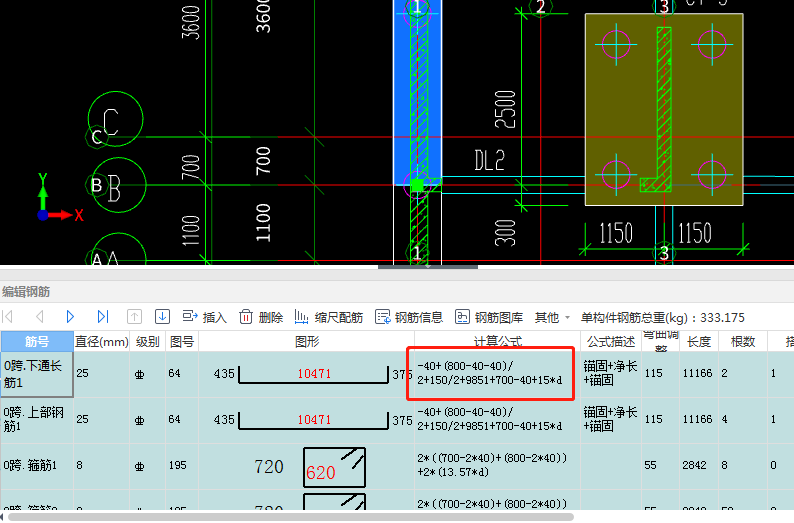Select the 公式描述 column header
The width and height of the screenshot is (794, 523).
click(x=611, y=342)
